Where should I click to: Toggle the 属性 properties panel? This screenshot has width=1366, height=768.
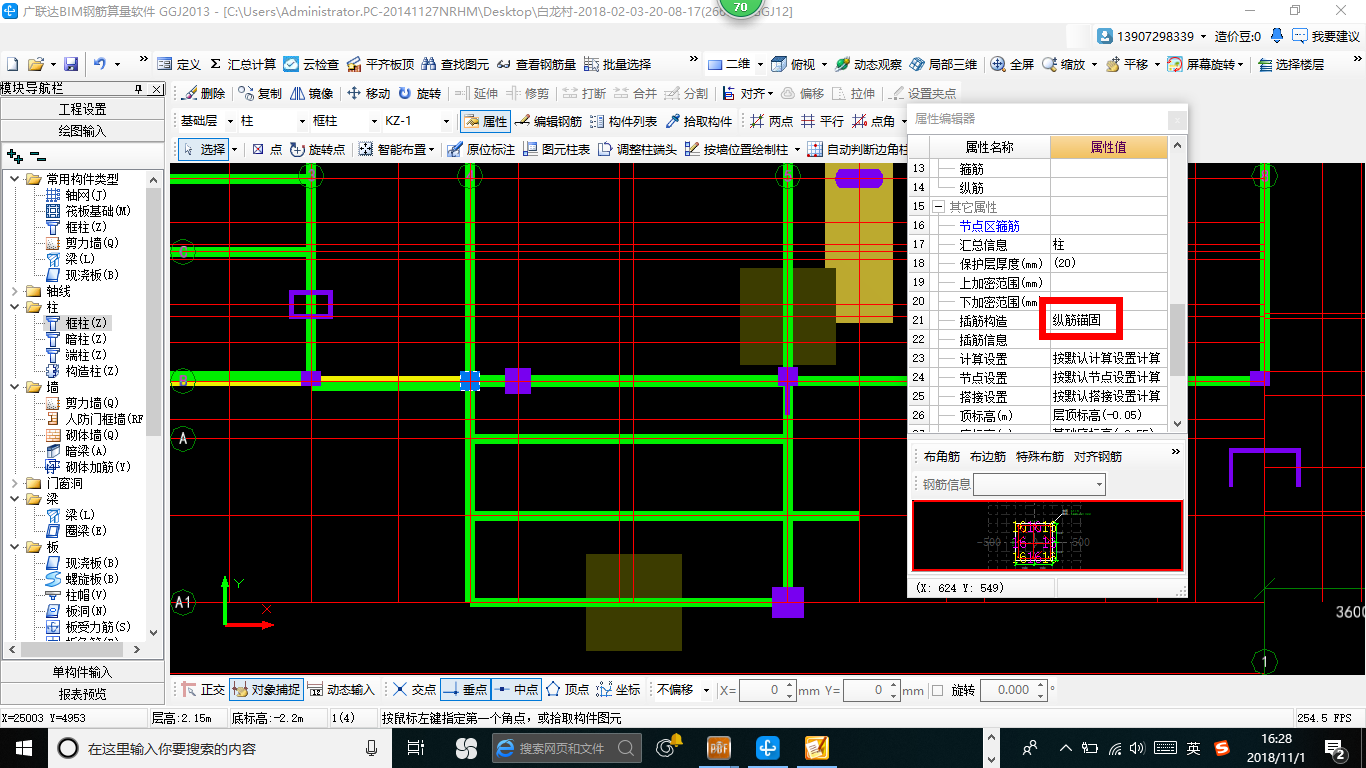pos(485,121)
